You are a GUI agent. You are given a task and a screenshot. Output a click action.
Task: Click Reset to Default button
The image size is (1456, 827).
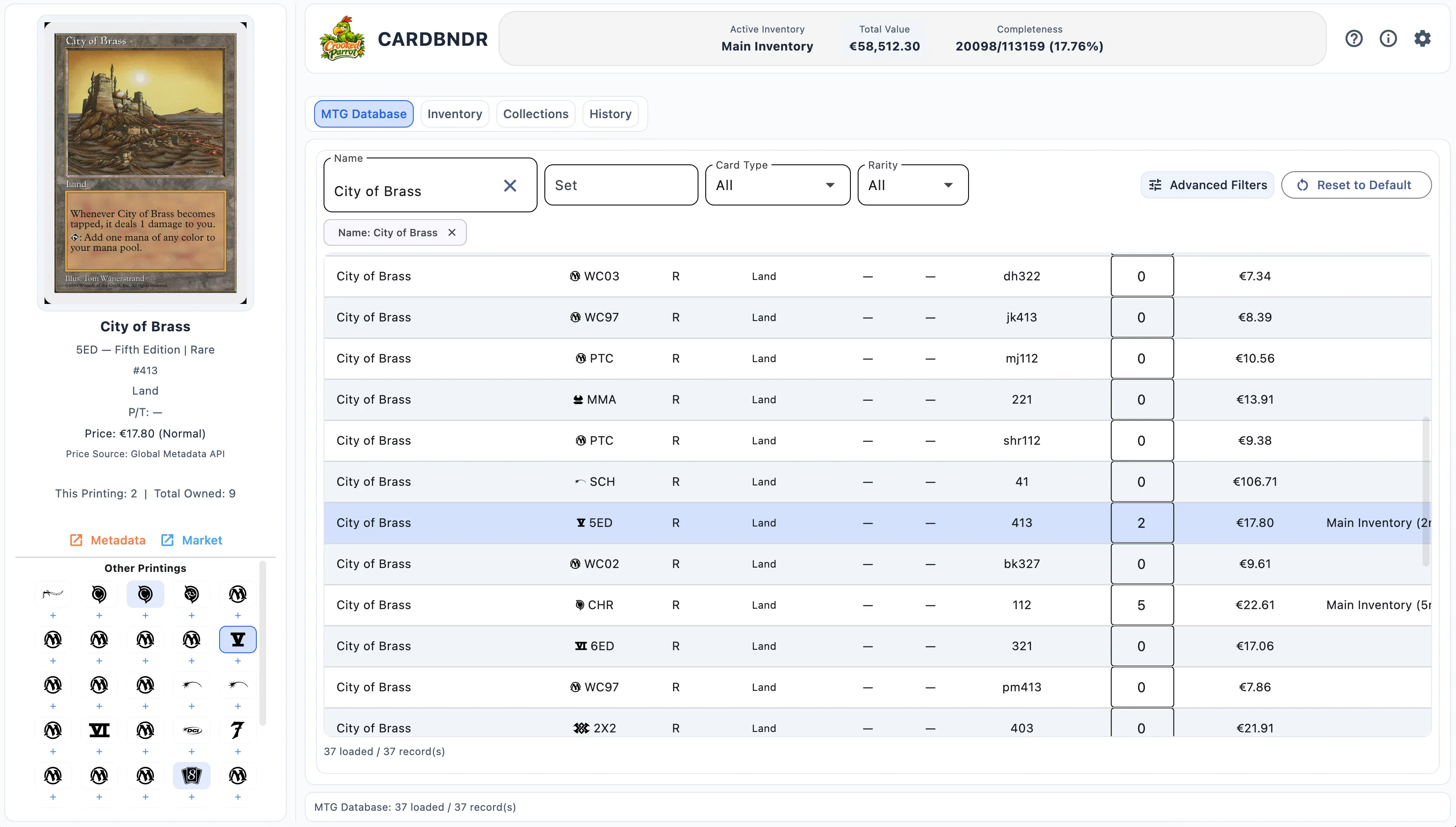(1356, 185)
